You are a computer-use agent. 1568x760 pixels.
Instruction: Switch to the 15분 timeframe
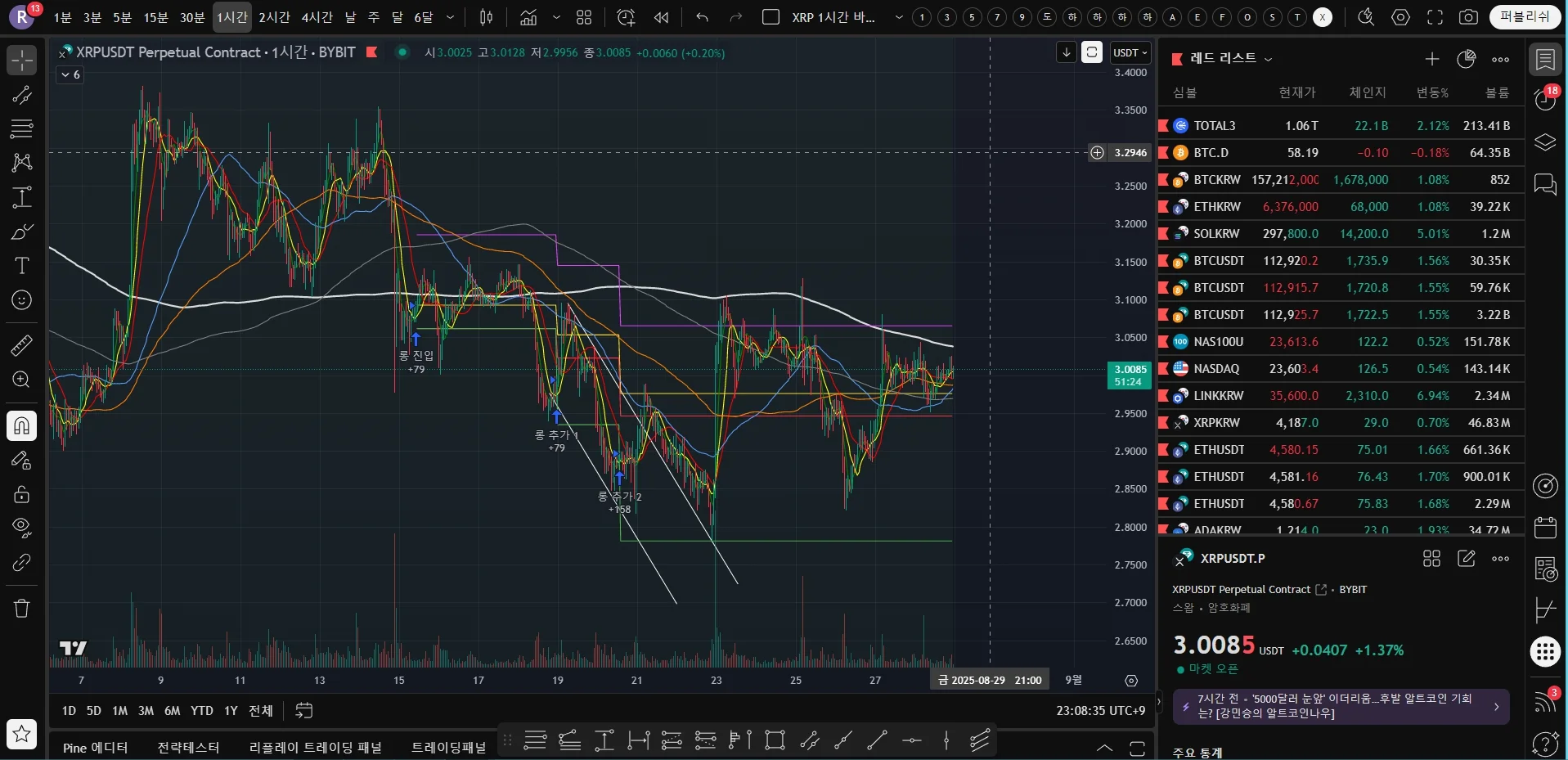click(x=155, y=17)
